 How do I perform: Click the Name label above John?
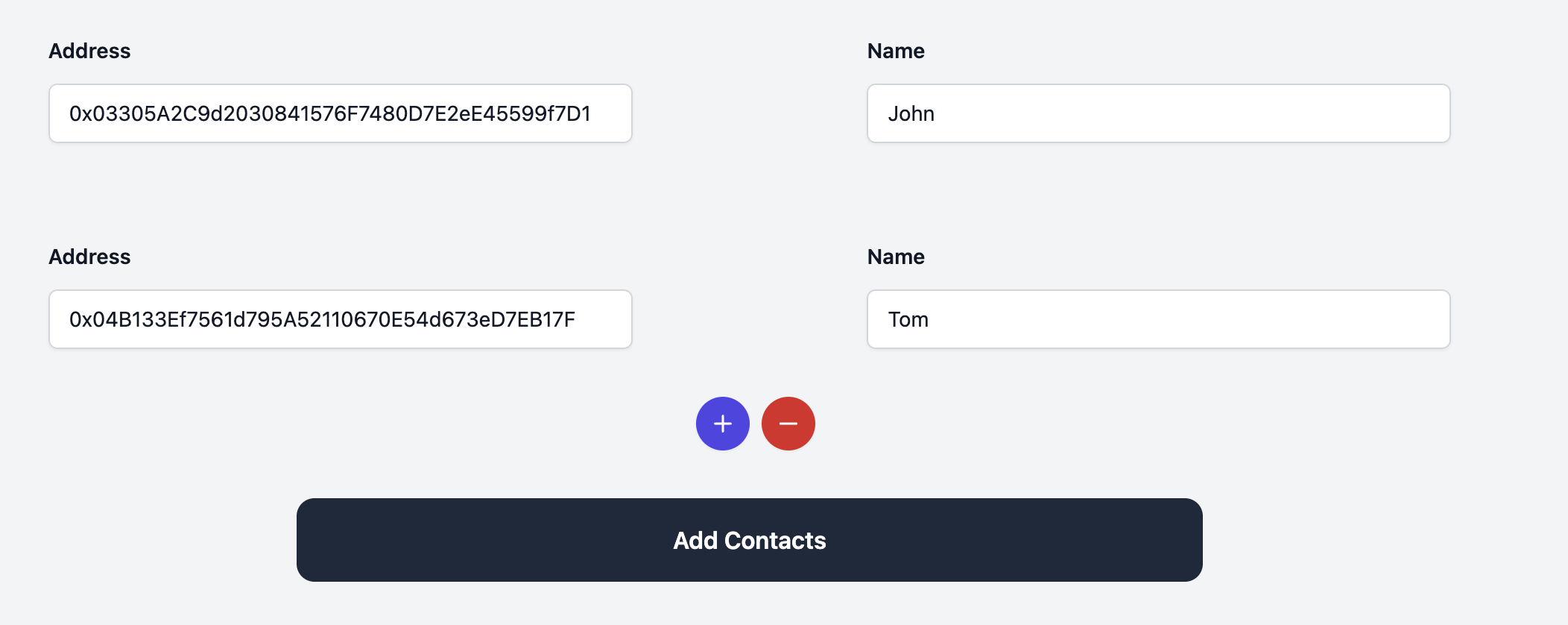point(896,51)
